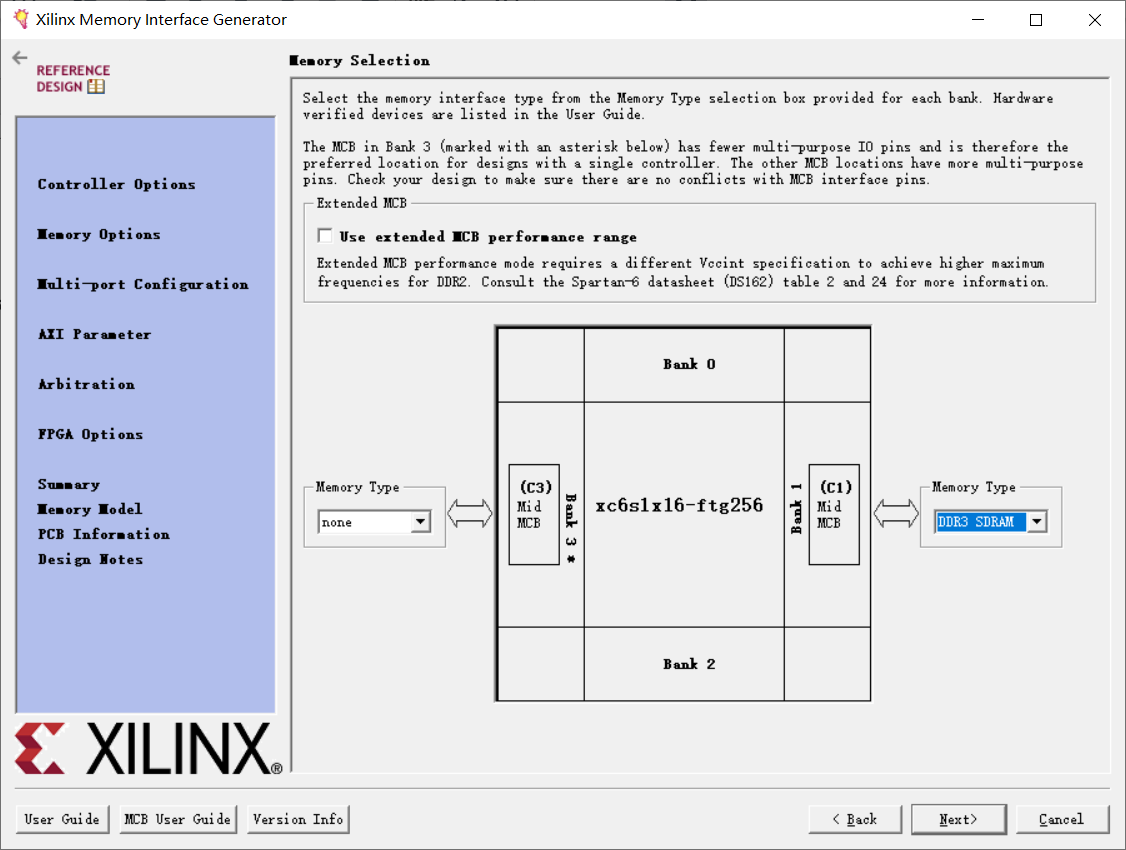Proceed with the Next button
The image size is (1126, 850).
(959, 819)
